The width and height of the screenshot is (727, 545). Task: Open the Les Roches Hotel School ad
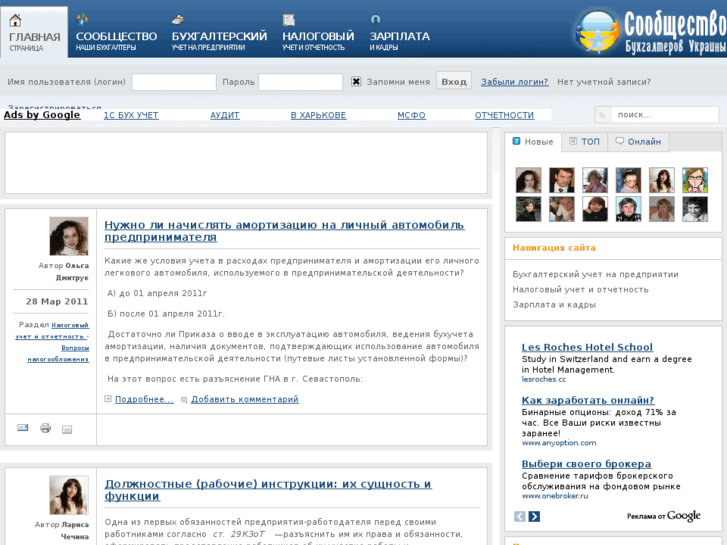(587, 347)
